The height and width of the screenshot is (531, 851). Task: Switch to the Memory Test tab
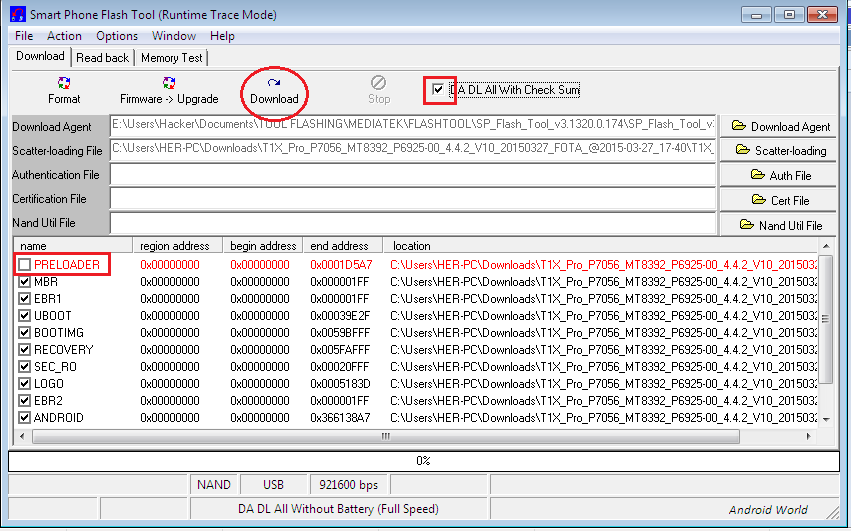pos(172,58)
